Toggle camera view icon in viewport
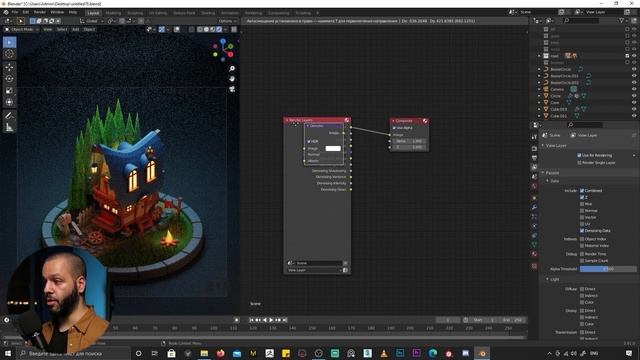640x360 pixels. (232, 89)
